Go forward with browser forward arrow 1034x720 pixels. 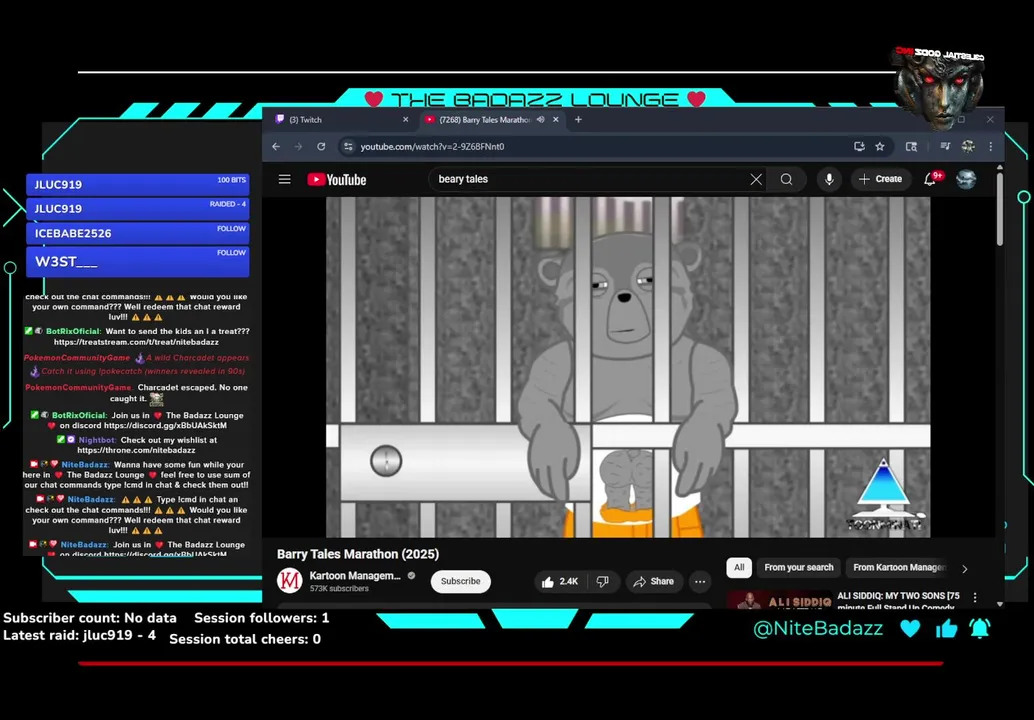point(298,146)
